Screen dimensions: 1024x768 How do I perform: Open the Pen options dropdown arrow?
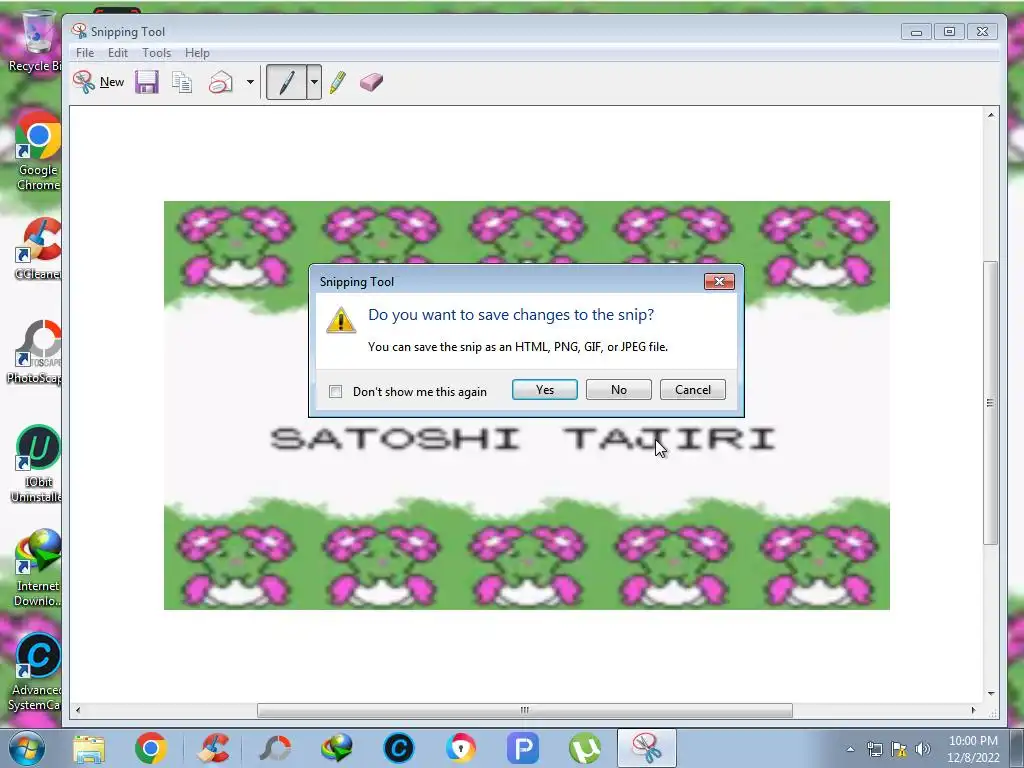pyautogui.click(x=314, y=82)
